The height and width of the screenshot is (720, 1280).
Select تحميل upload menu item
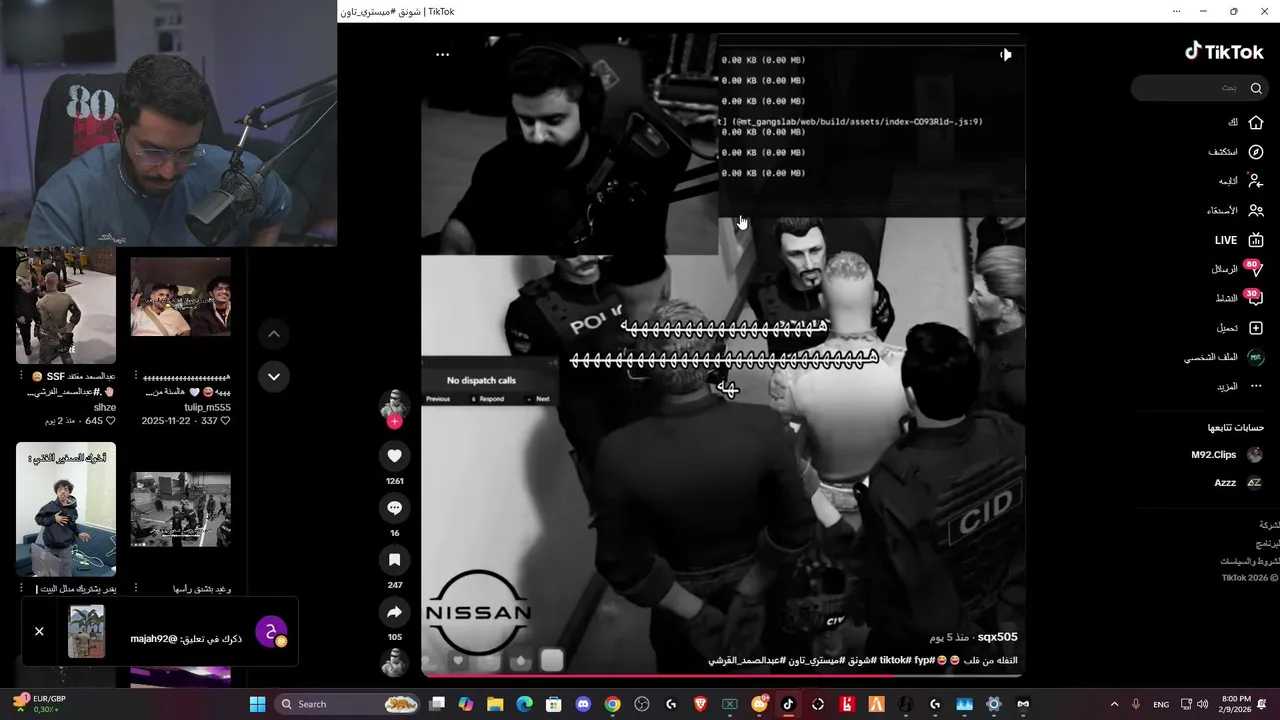(x=1227, y=328)
